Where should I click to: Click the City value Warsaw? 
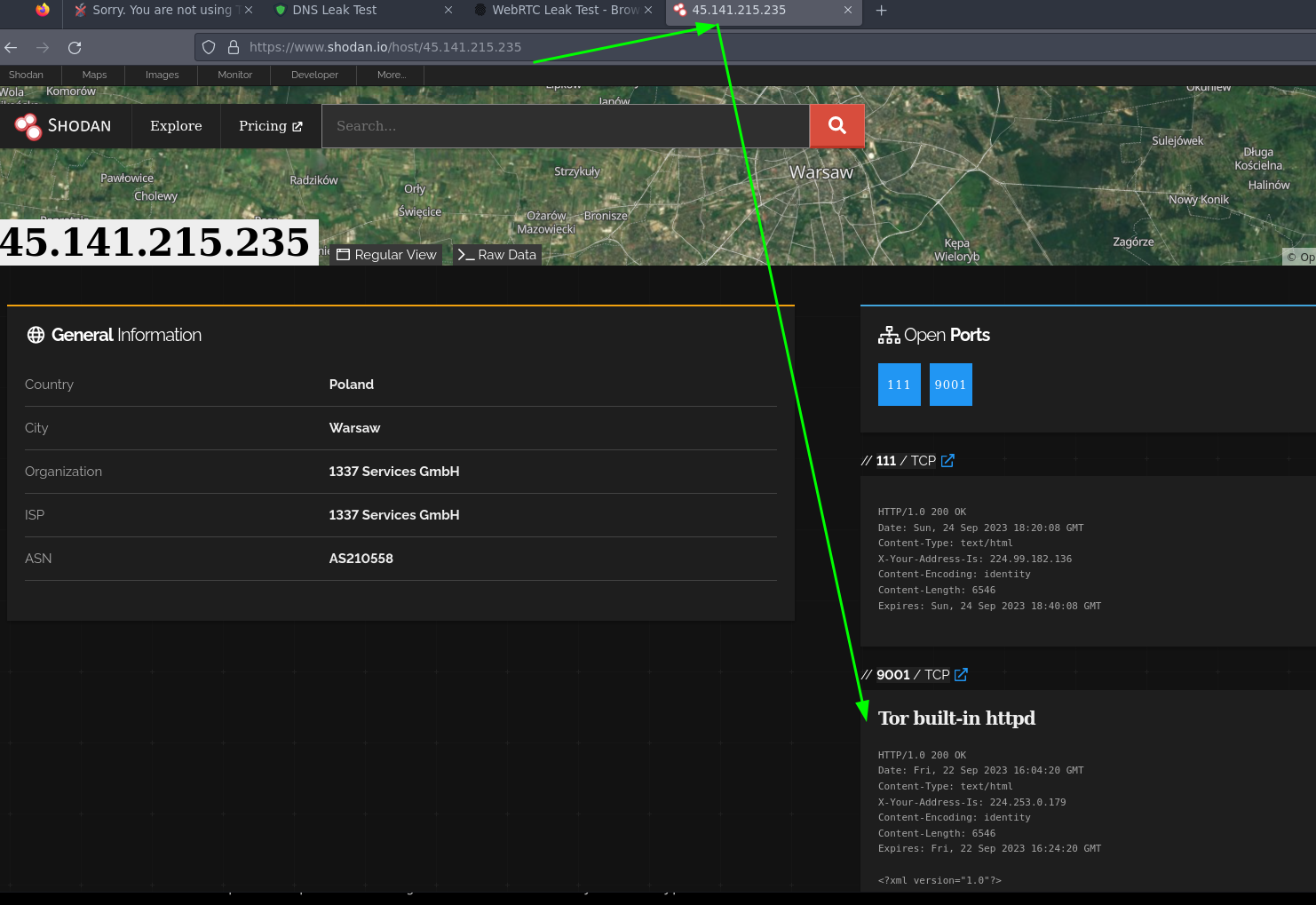[354, 428]
